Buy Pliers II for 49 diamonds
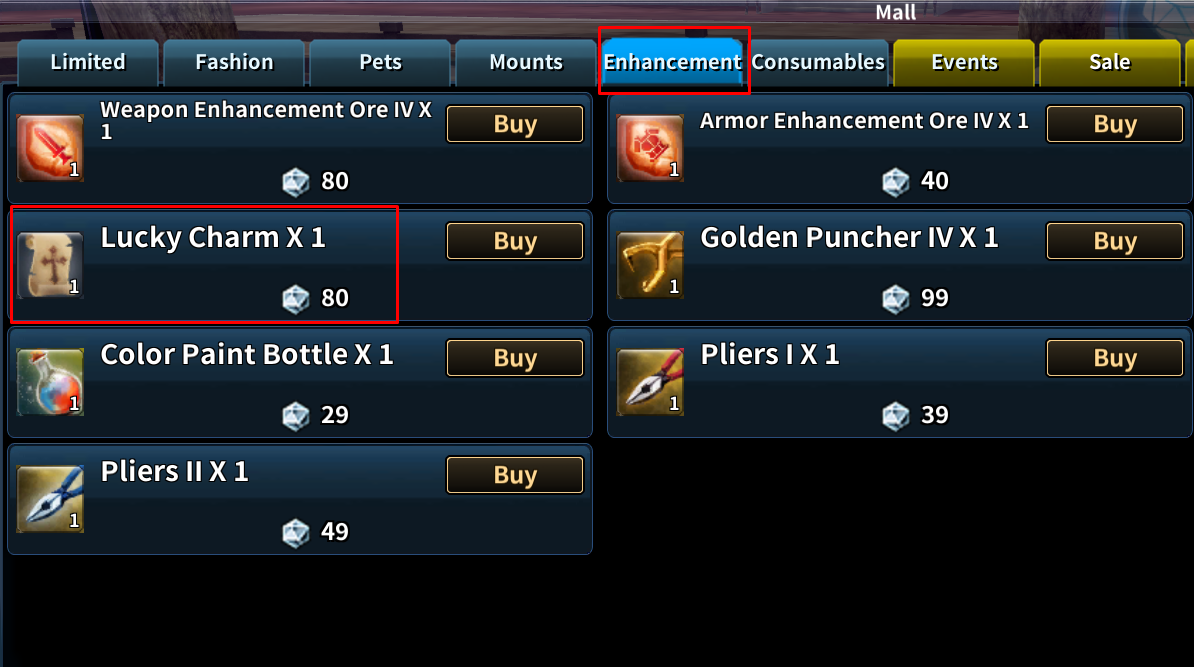 tap(515, 475)
